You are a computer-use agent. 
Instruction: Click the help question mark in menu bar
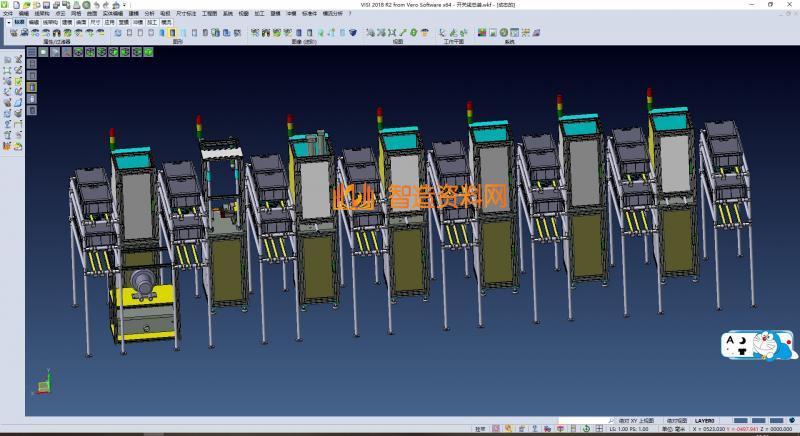[x=350, y=13]
